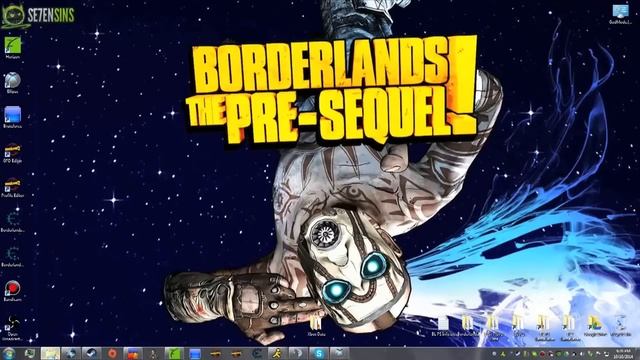Open File Explorer from the taskbar
Screen dimensions: 640x360
coord(50,353)
